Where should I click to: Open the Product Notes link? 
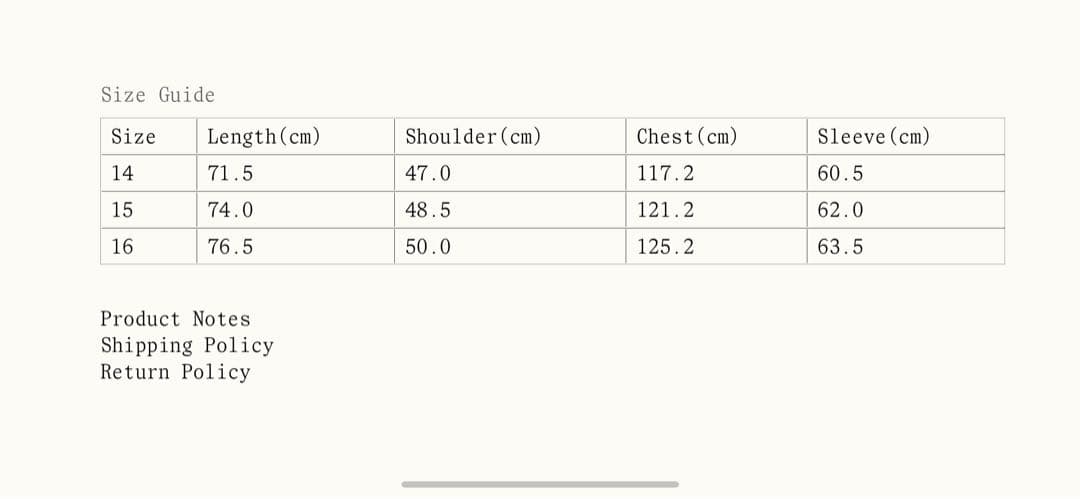[x=175, y=319]
